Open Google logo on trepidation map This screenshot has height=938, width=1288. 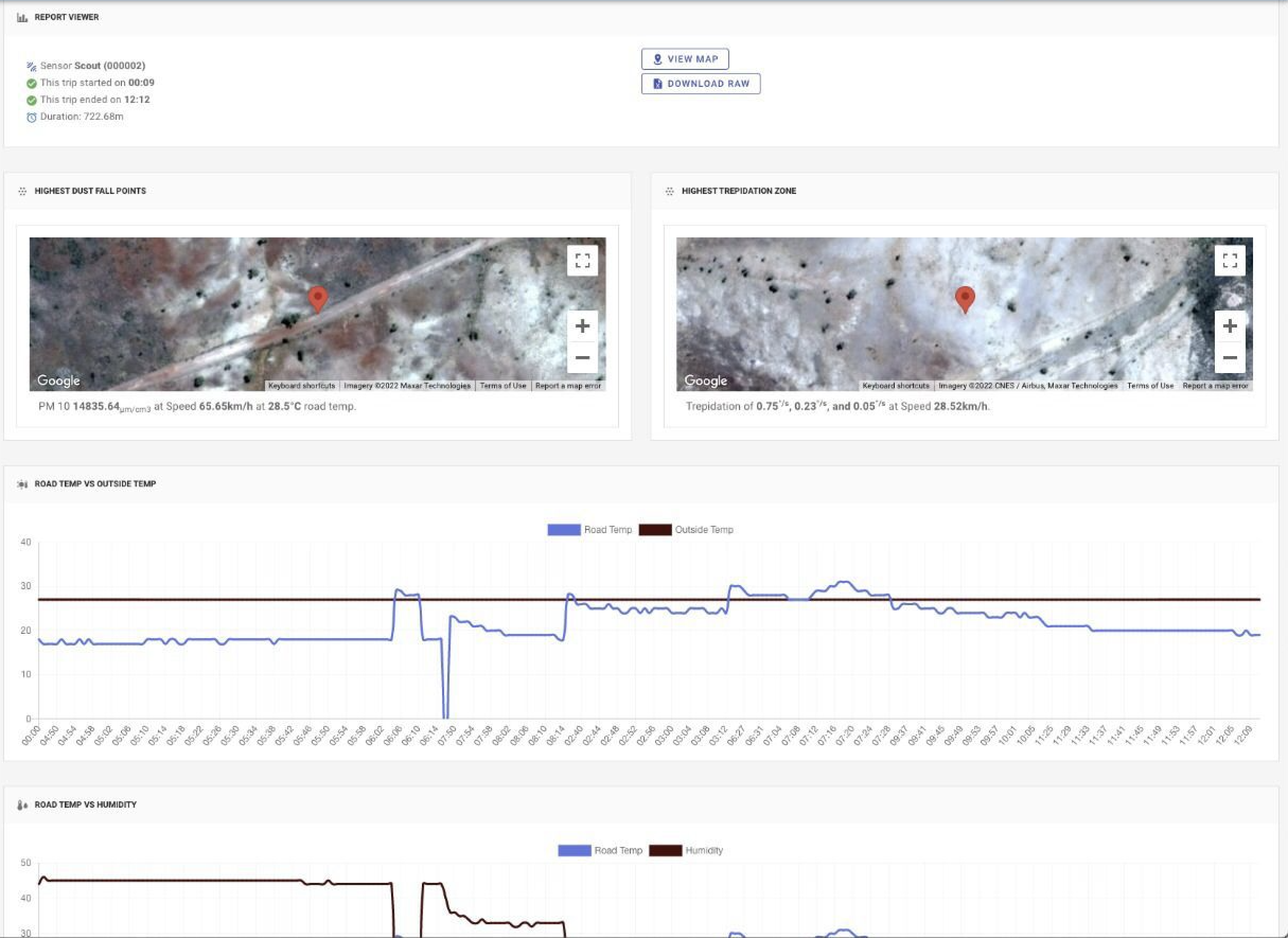pyautogui.click(x=706, y=380)
